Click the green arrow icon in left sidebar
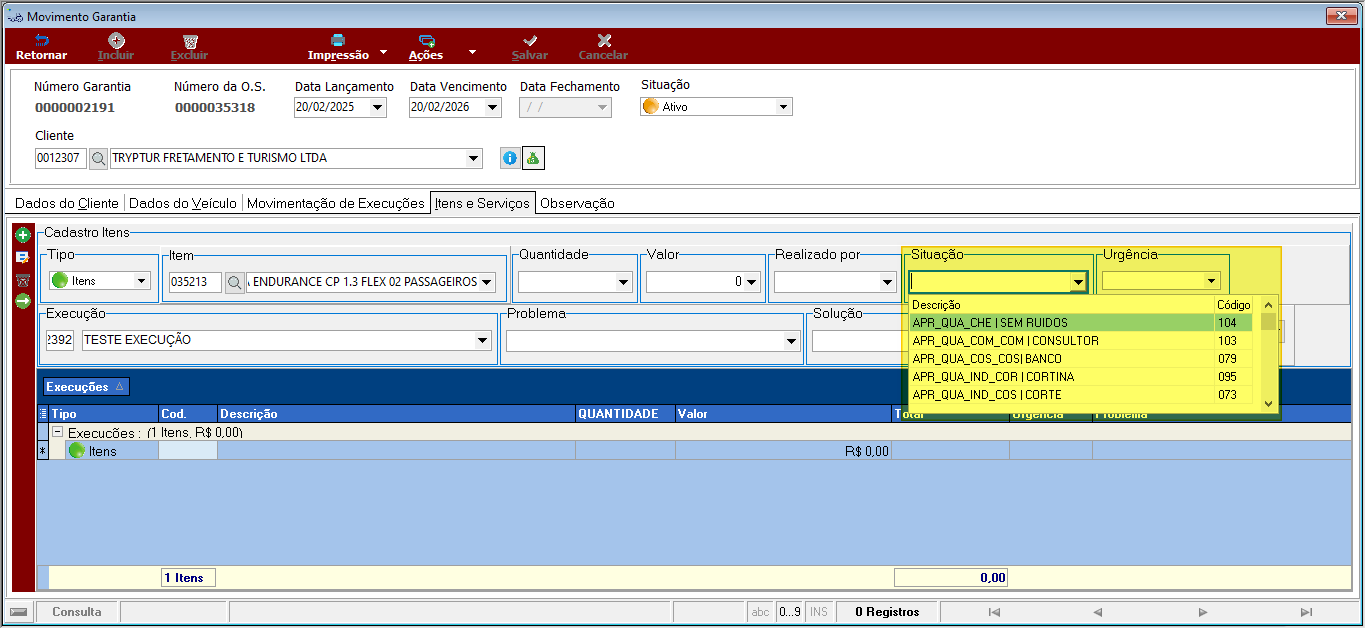 [23, 301]
